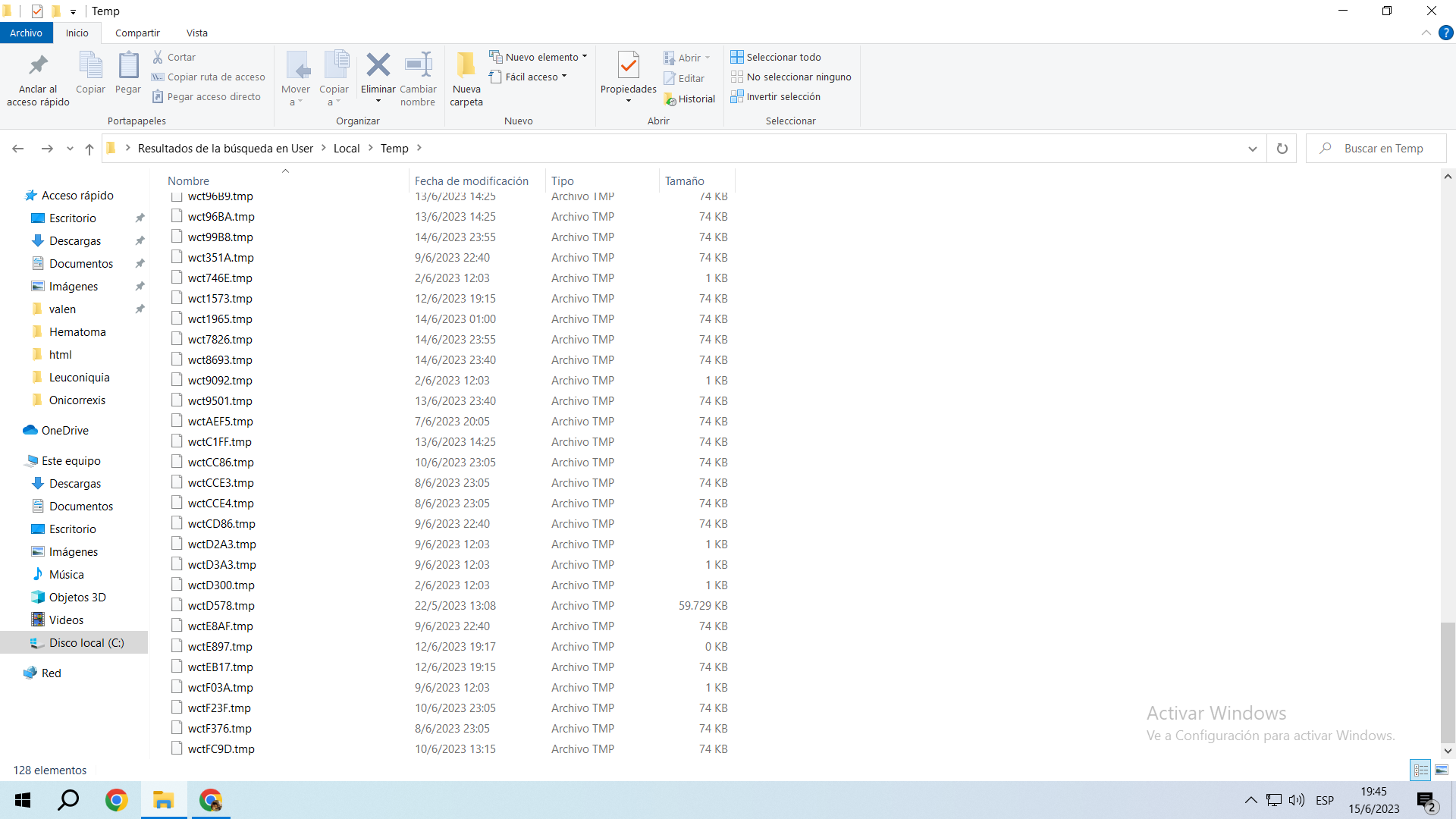This screenshot has height=819, width=1456.
Task: Switch to the Vista tab
Action: [196, 33]
